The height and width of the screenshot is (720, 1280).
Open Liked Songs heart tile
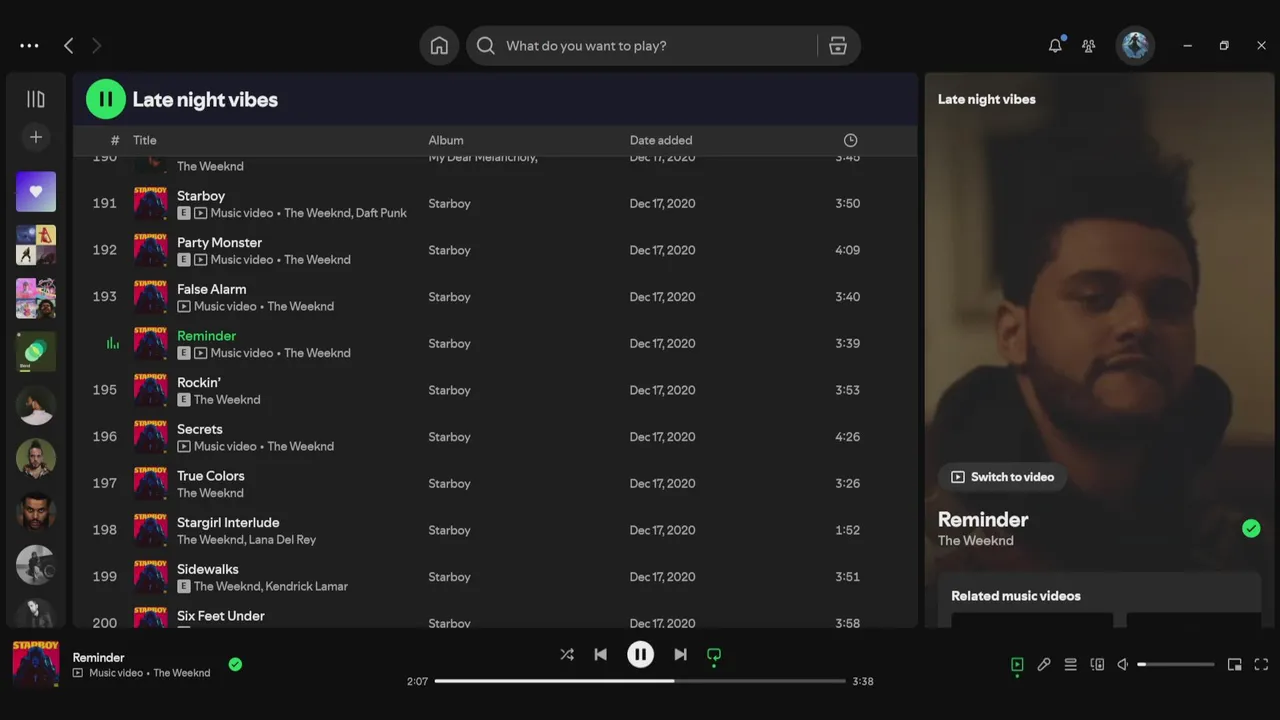coord(36,191)
